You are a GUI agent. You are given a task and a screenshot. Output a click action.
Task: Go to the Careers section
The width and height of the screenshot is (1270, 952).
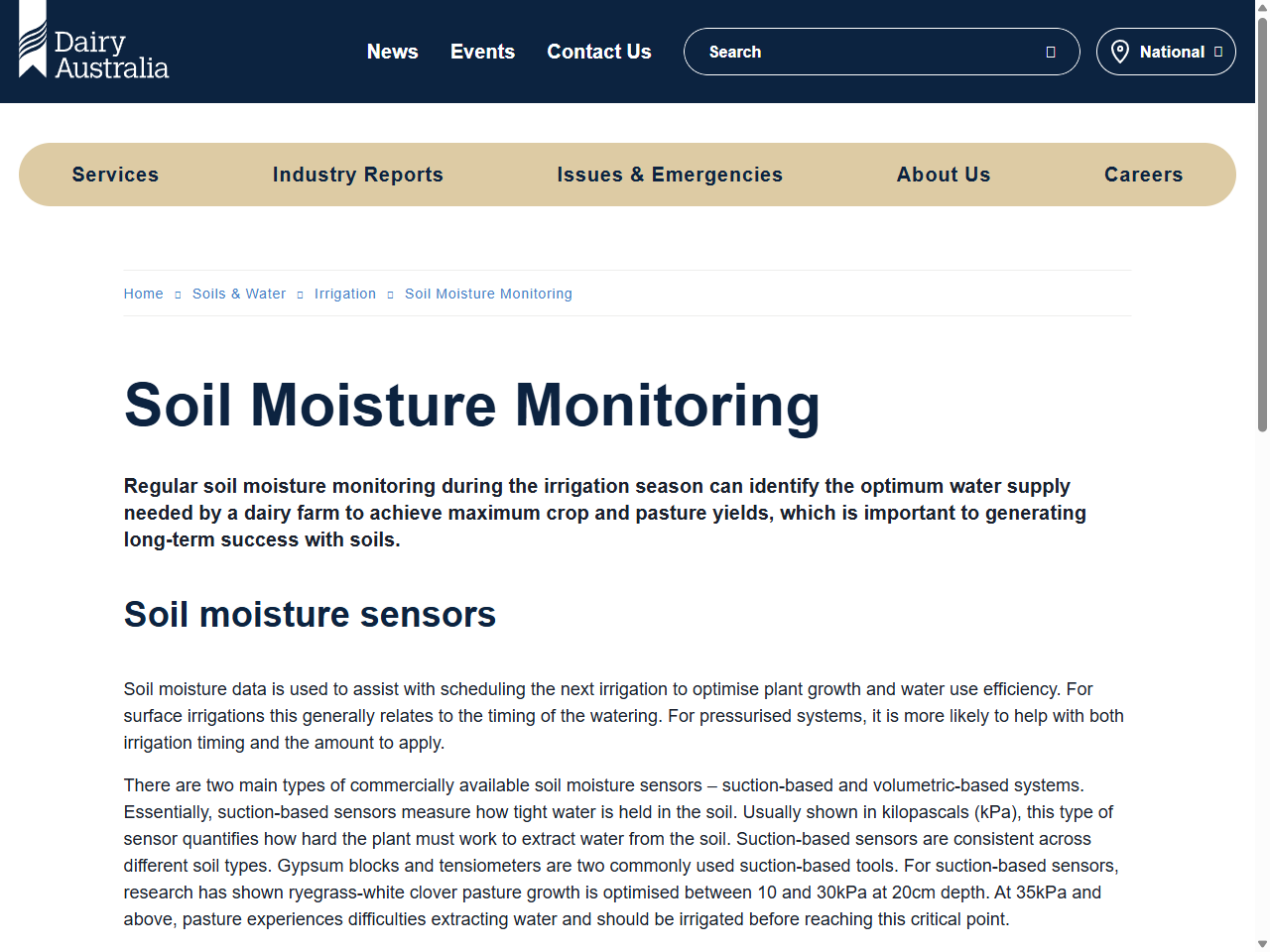[1143, 175]
